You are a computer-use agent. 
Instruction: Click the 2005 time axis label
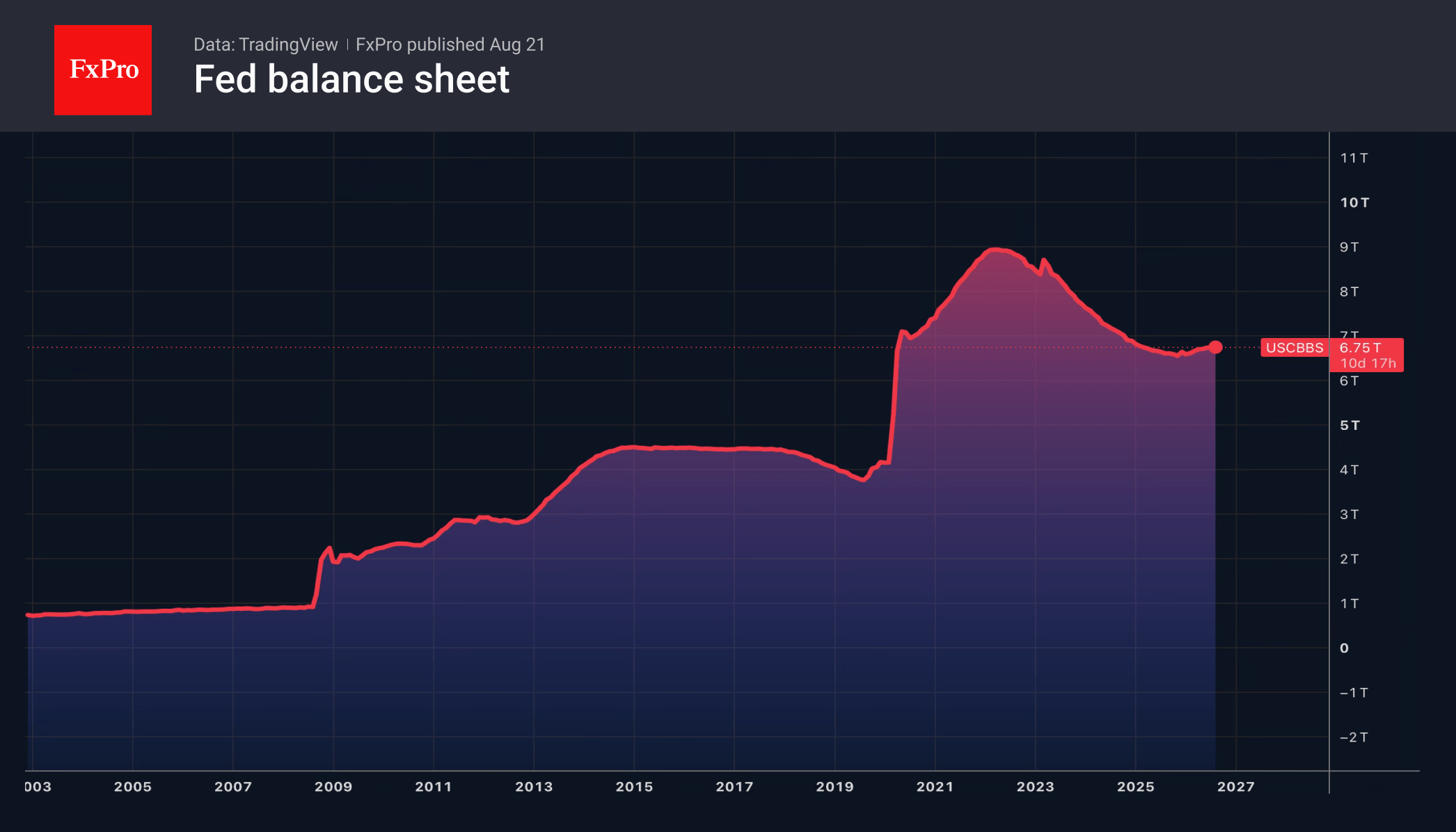(x=133, y=786)
